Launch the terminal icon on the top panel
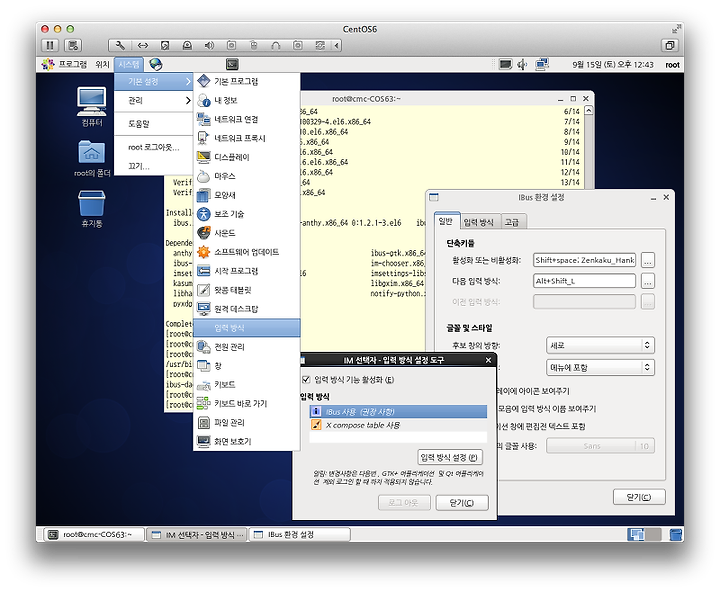 point(232,64)
